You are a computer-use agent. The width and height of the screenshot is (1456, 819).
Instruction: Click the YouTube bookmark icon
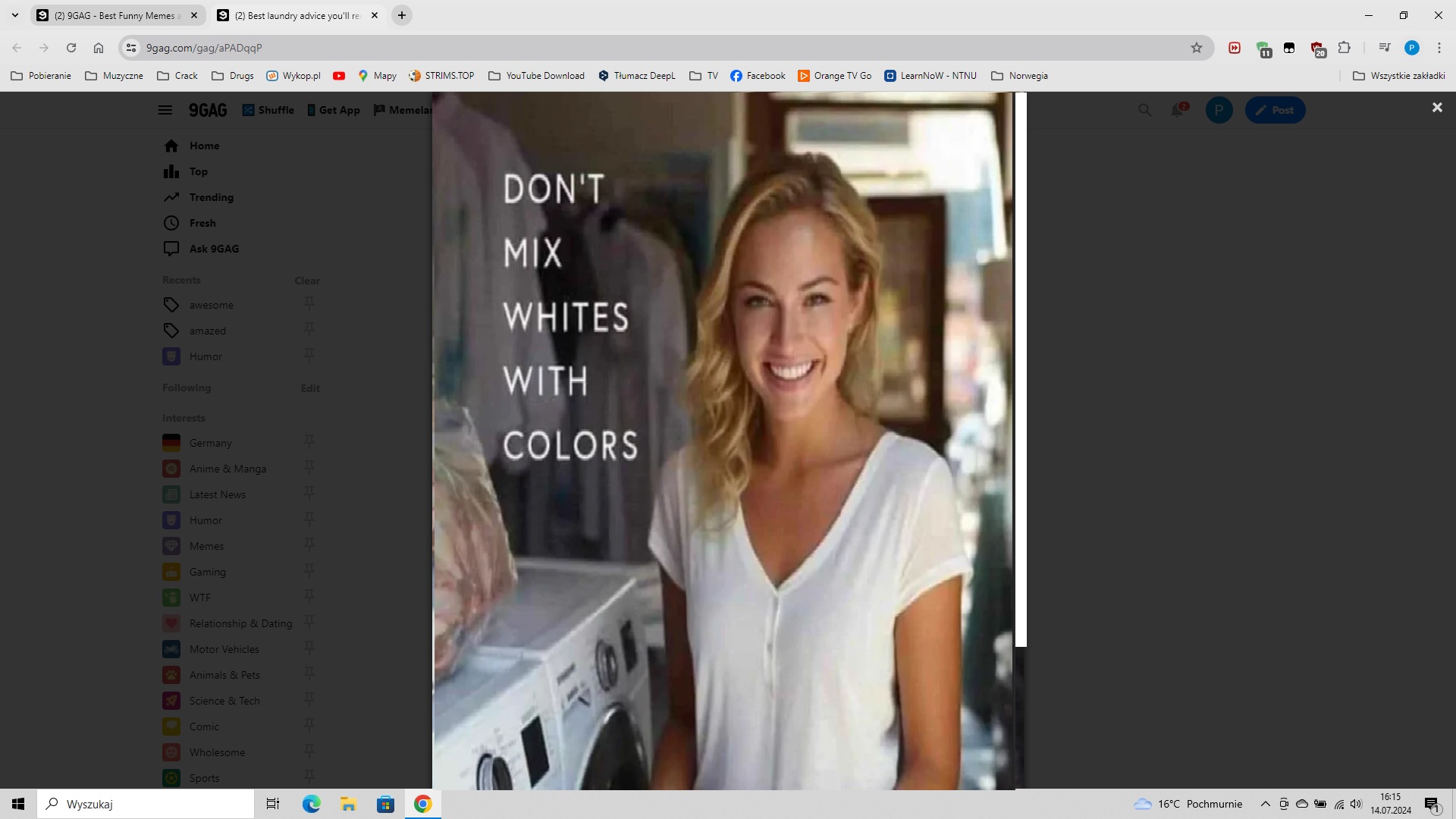[x=339, y=76]
